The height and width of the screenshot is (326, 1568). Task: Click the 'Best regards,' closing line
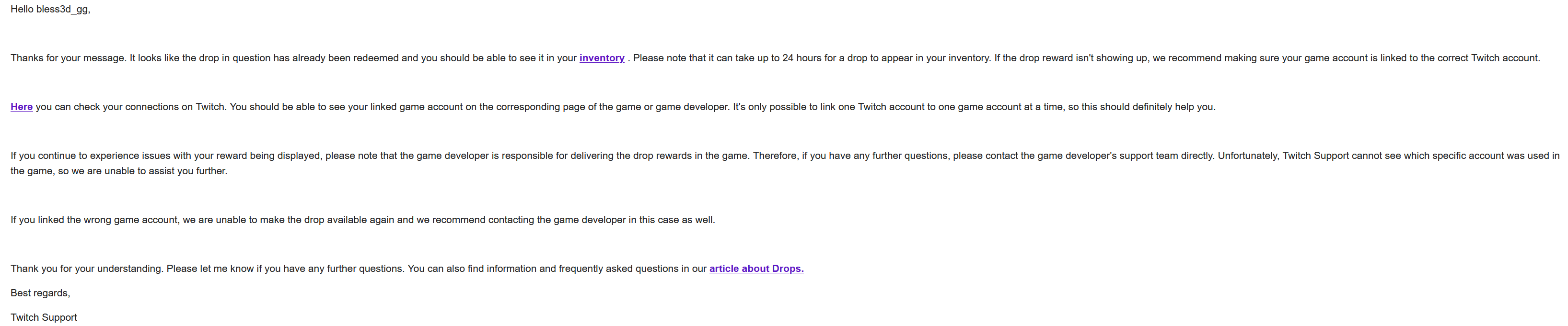[40, 293]
